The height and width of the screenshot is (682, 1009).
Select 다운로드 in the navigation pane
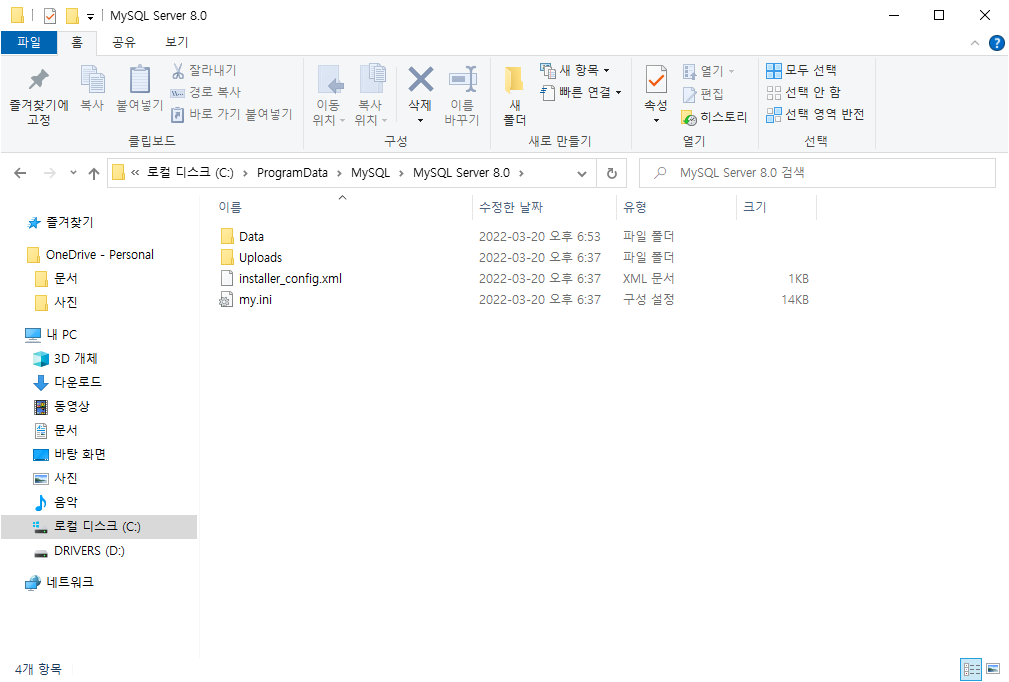77,382
